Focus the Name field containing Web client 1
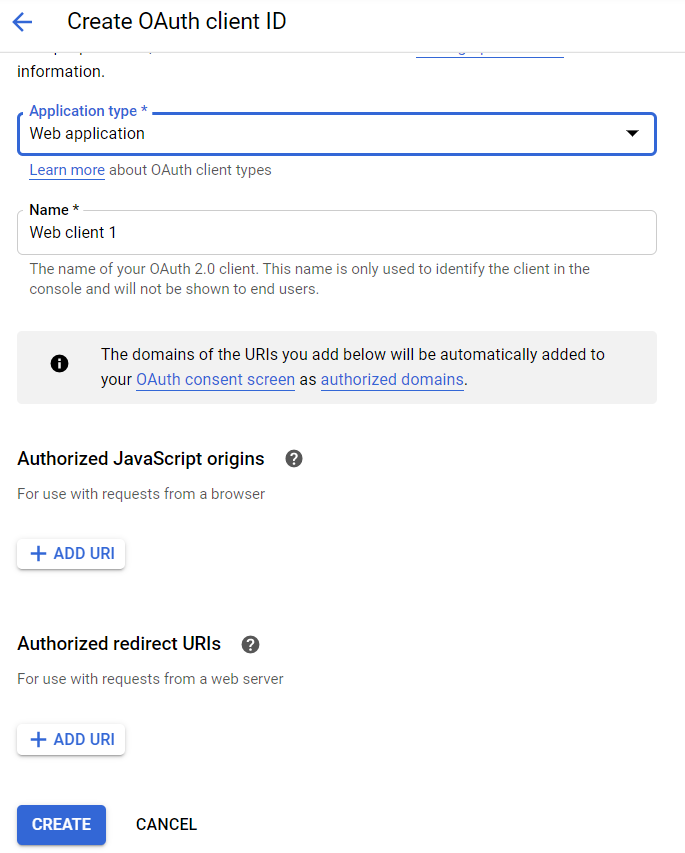This screenshot has height=853, width=685. tap(336, 232)
